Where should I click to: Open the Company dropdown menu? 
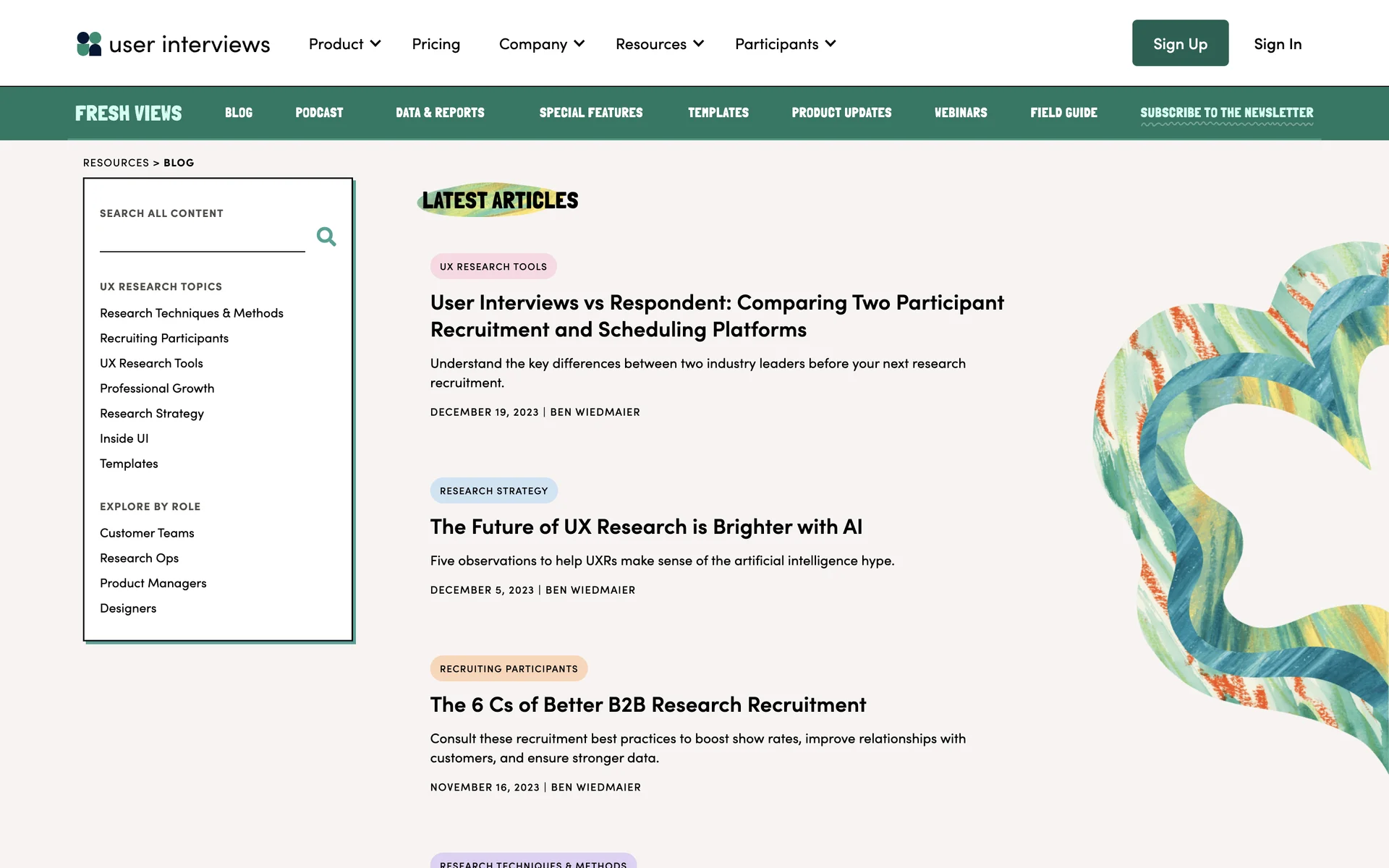pyautogui.click(x=541, y=44)
